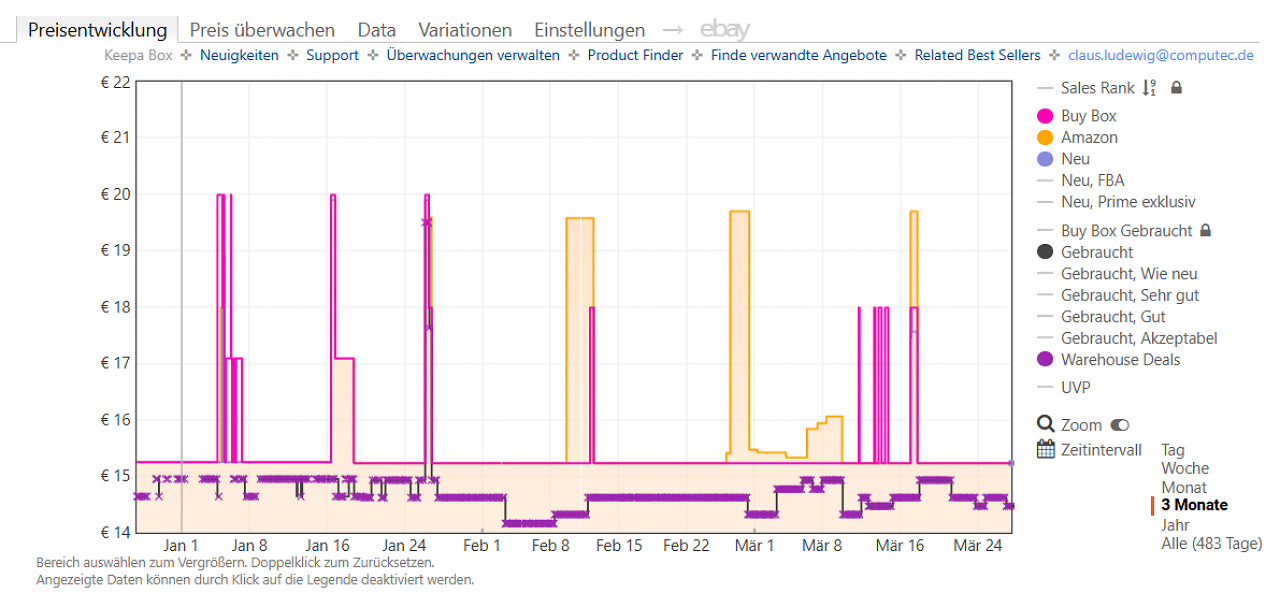This screenshot has height=593, width=1280.
Task: Enable the Neu, FBA legend entry
Action: (1092, 181)
